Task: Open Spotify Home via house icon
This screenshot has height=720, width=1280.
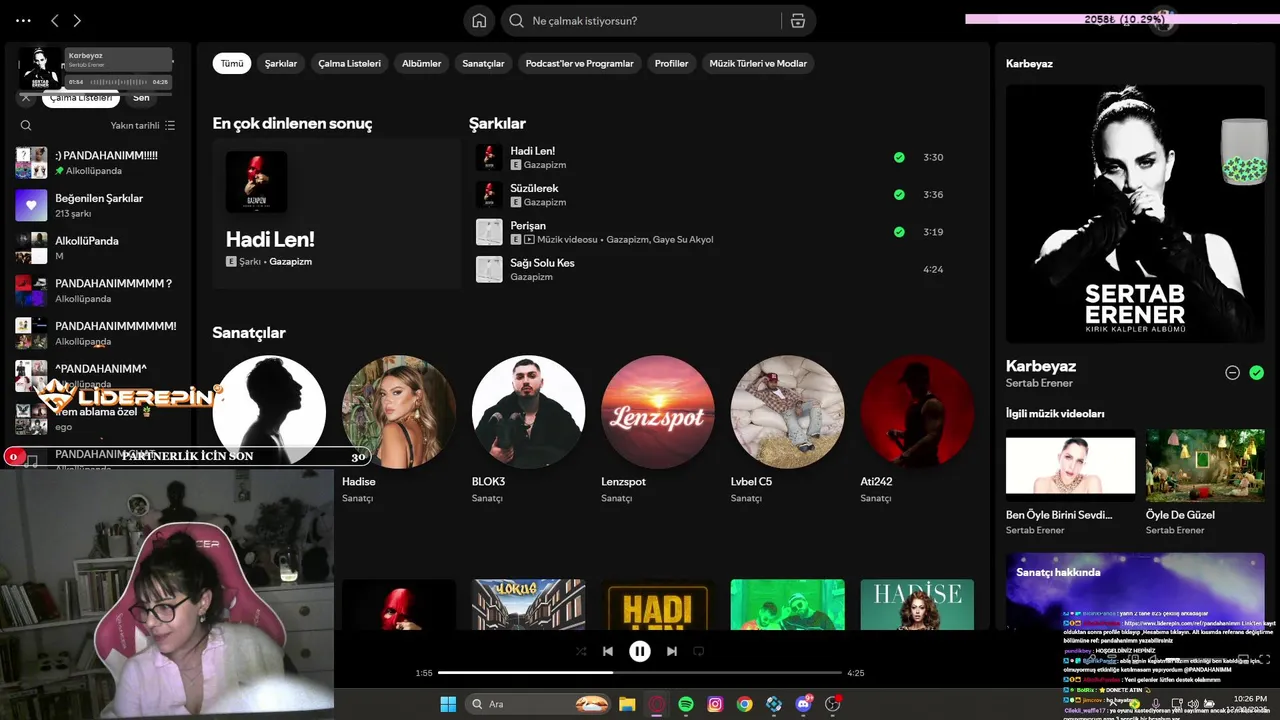Action: click(x=480, y=20)
